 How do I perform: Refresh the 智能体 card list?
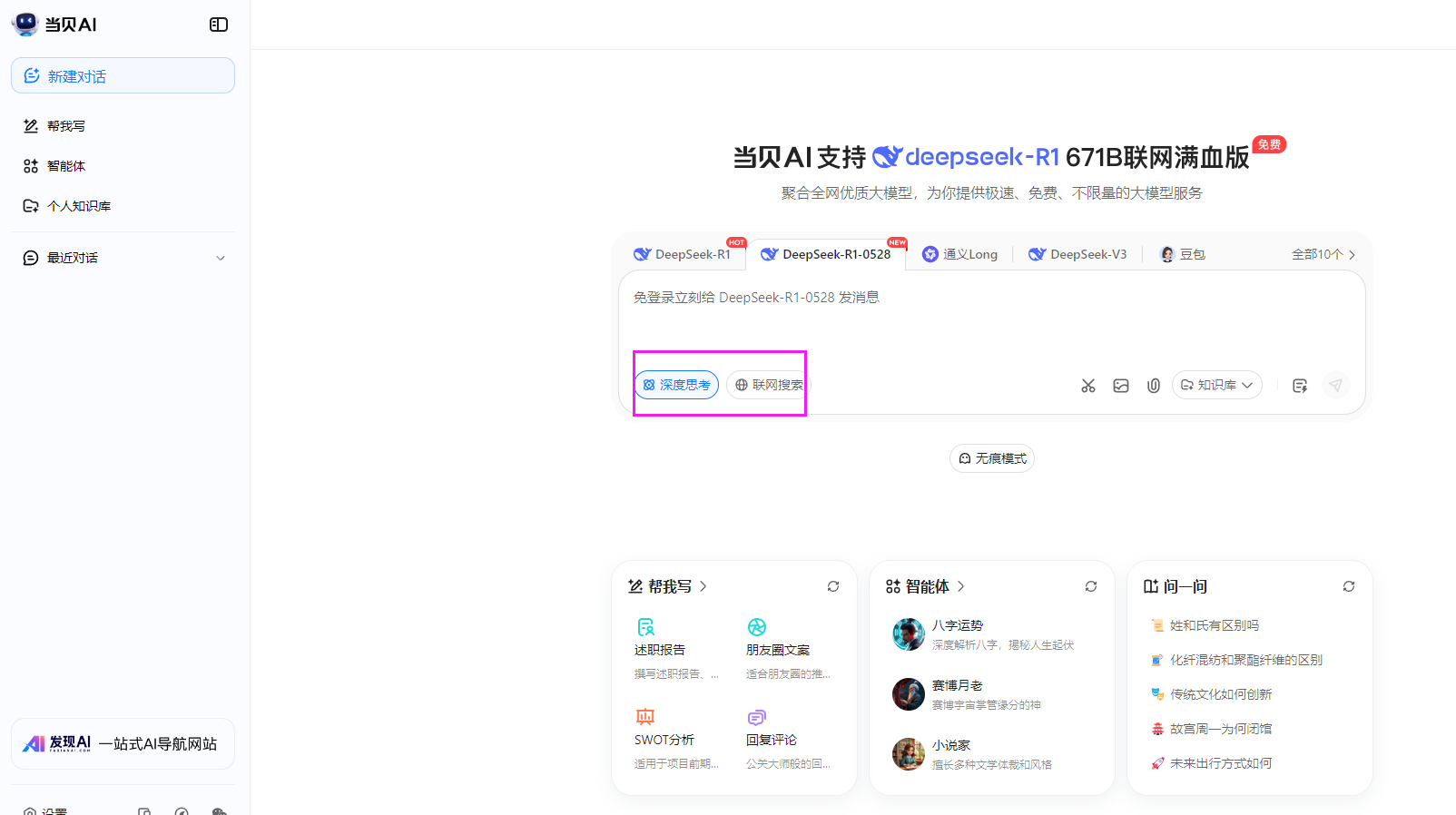[x=1091, y=586]
